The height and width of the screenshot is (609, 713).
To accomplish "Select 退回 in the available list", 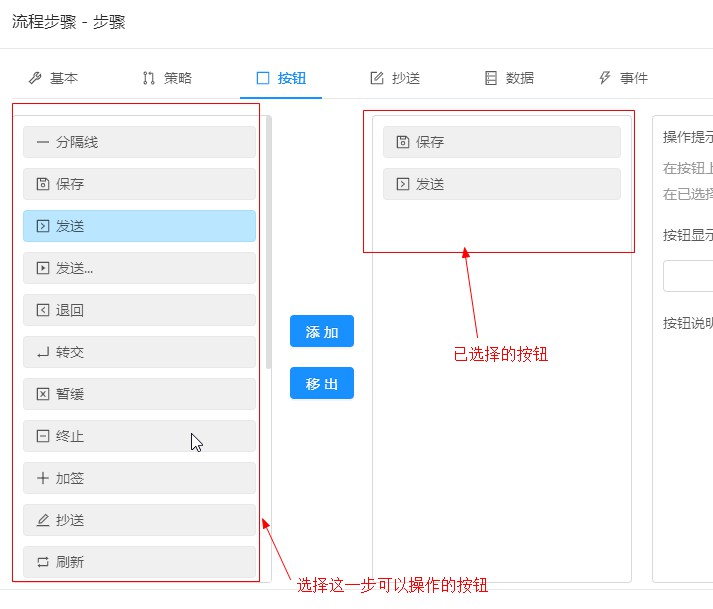I will 140,310.
